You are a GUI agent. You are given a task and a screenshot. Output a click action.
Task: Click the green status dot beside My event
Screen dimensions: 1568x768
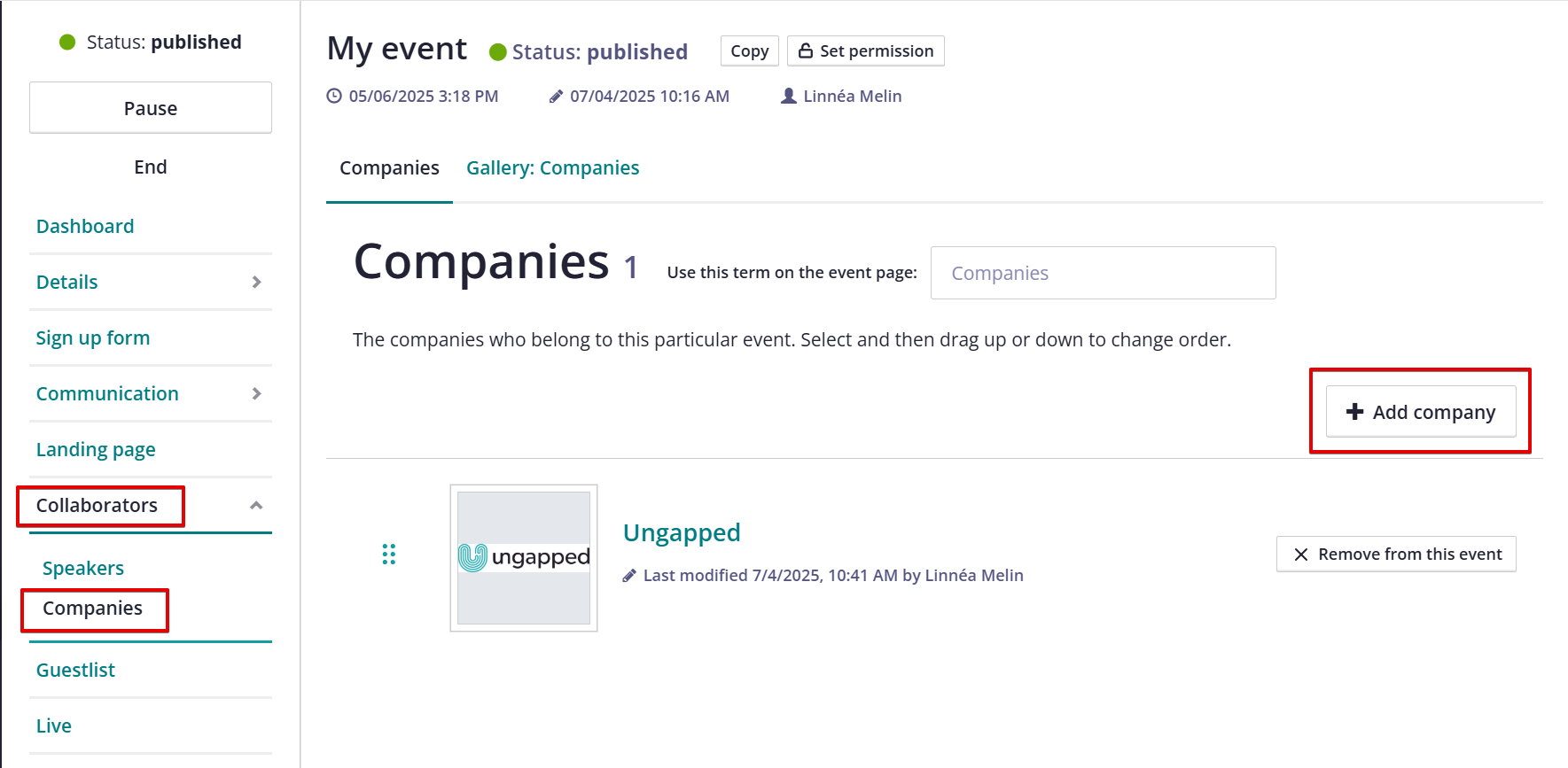click(x=498, y=52)
